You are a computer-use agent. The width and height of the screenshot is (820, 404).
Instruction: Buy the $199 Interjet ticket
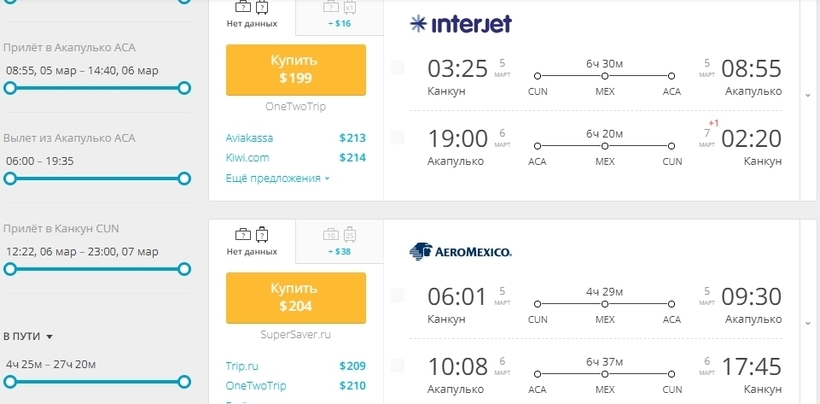(296, 70)
